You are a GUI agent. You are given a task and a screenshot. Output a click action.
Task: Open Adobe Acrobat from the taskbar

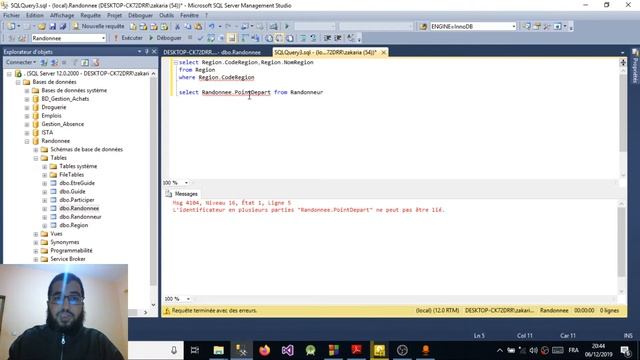356,350
